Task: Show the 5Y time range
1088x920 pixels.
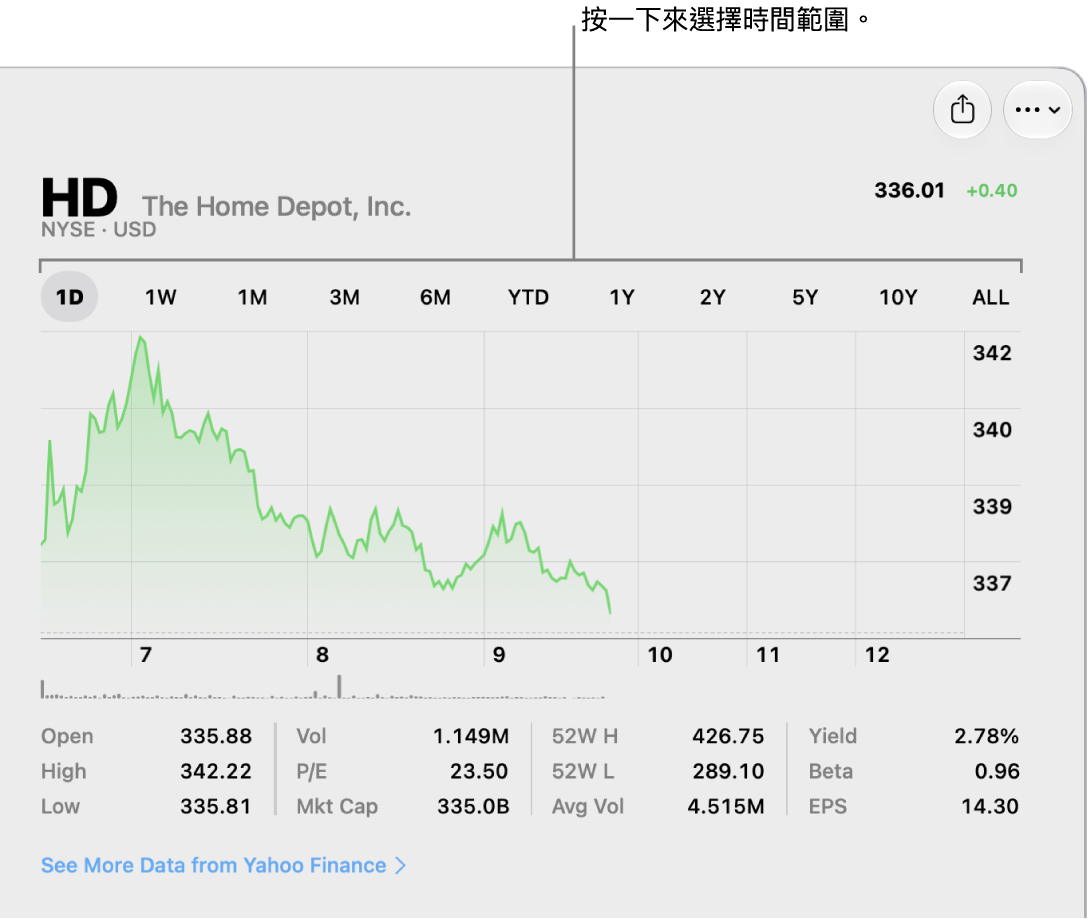Action: [805, 297]
